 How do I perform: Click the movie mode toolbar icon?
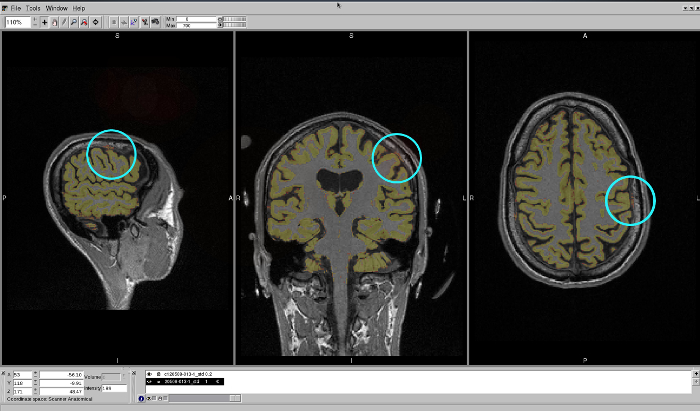click(114, 22)
